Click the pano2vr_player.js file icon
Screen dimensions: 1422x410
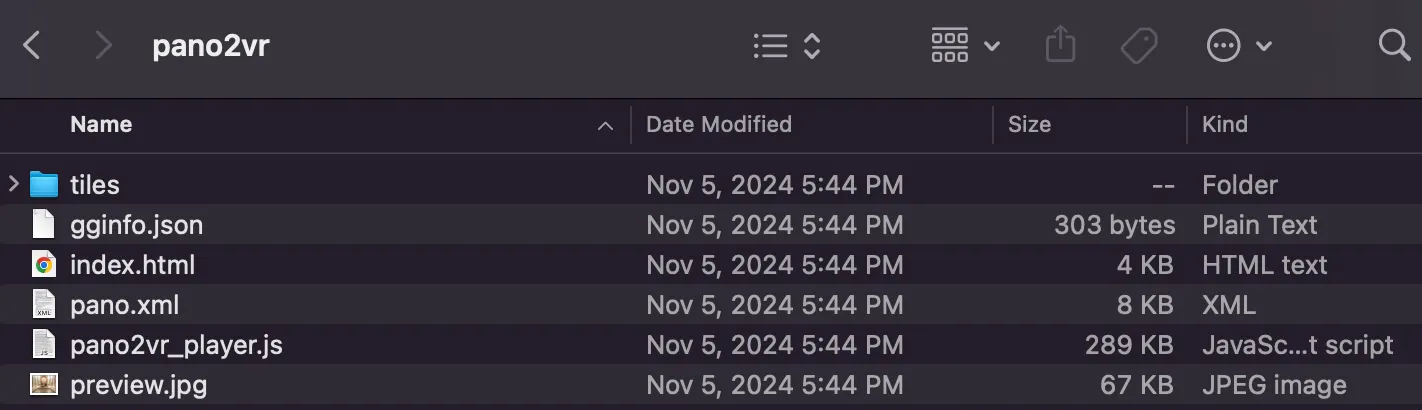pyautogui.click(x=44, y=345)
